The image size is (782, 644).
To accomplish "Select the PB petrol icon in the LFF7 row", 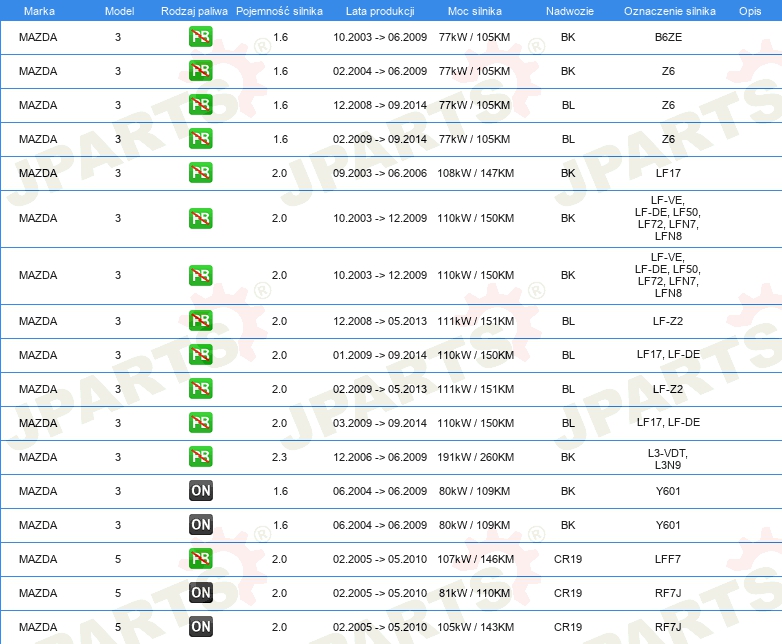I will click(200, 559).
